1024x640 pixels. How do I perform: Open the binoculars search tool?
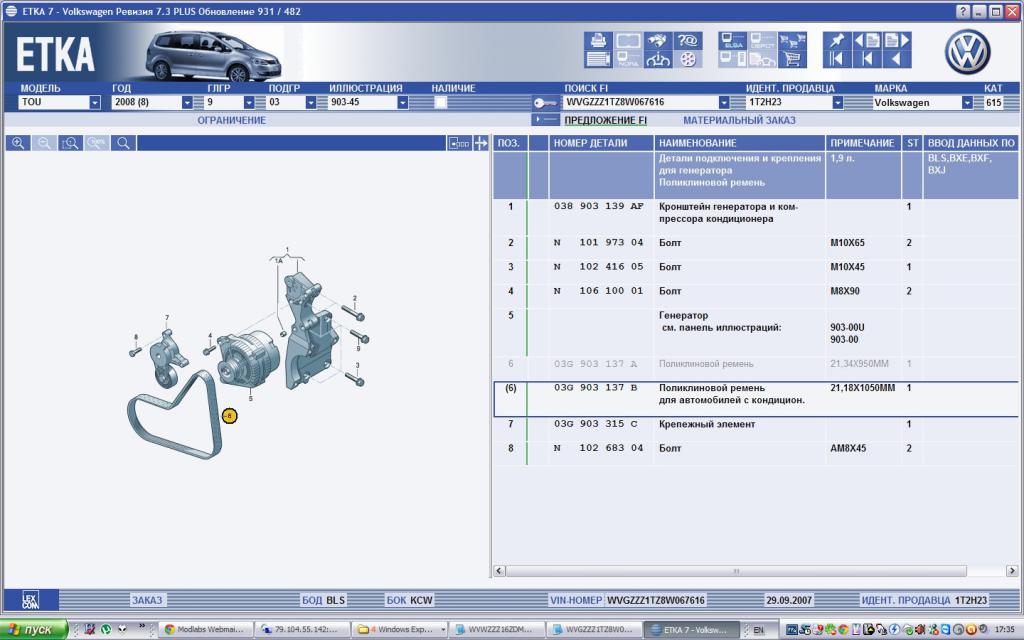(x=658, y=40)
